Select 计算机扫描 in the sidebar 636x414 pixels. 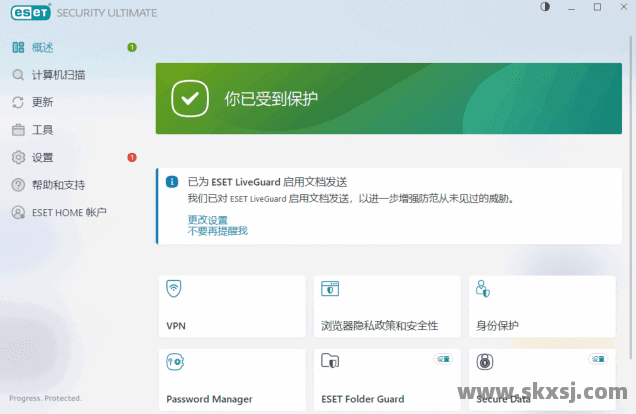click(57, 75)
